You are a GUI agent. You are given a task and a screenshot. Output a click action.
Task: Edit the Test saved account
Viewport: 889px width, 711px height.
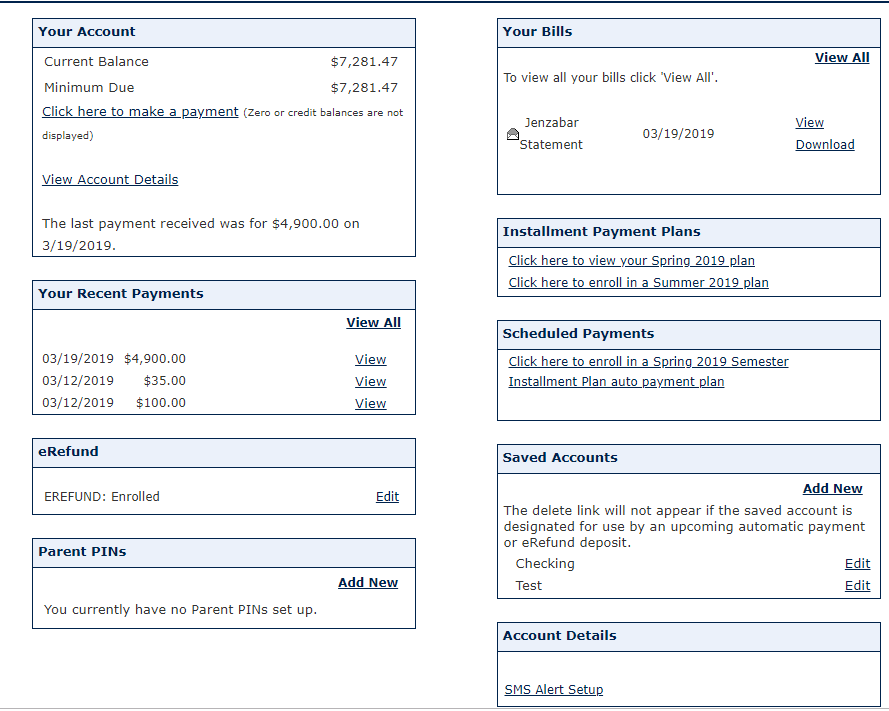point(857,585)
